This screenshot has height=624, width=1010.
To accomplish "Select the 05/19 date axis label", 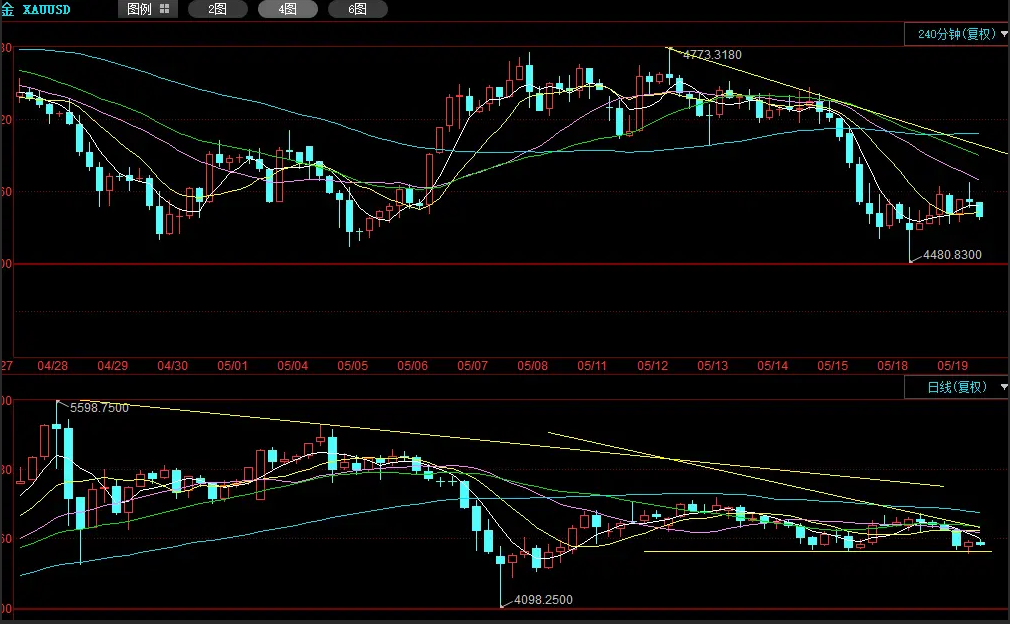I will click(x=952, y=366).
